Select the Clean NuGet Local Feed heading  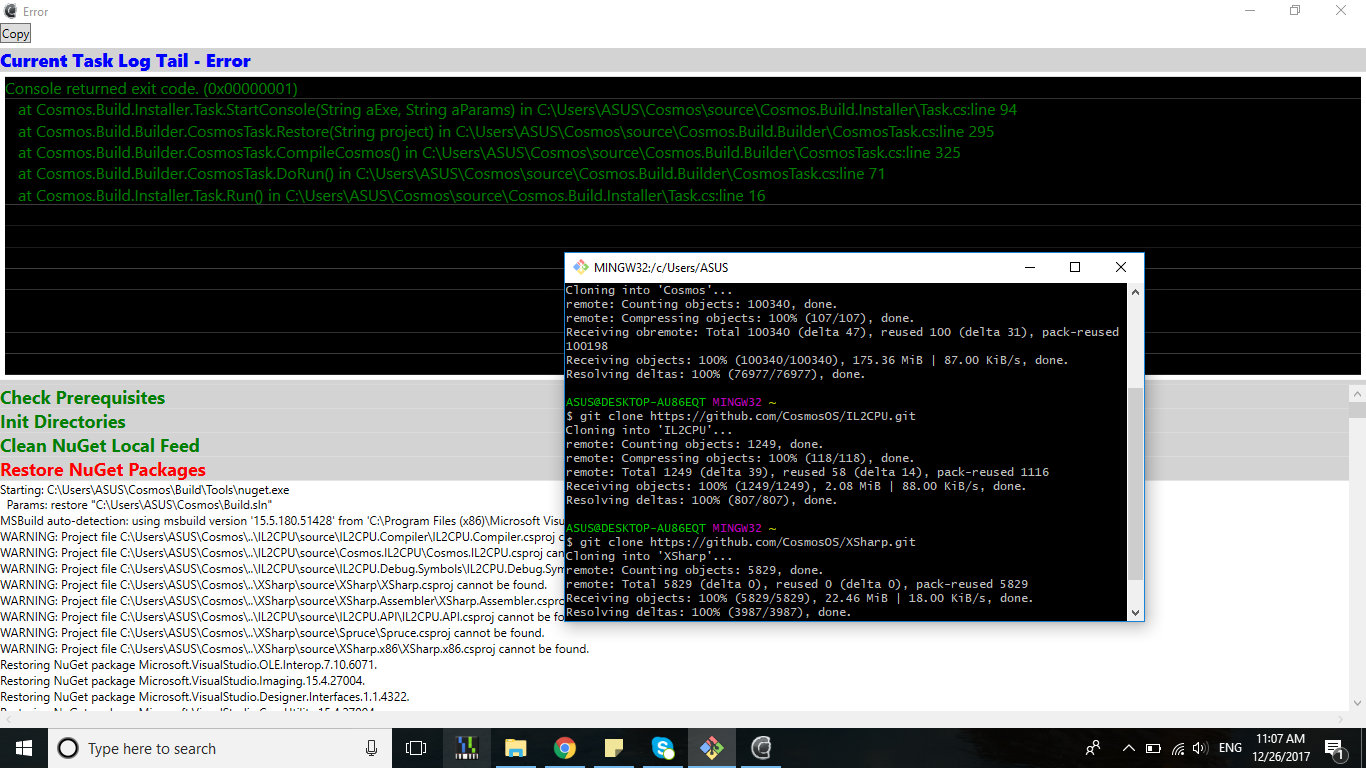100,446
